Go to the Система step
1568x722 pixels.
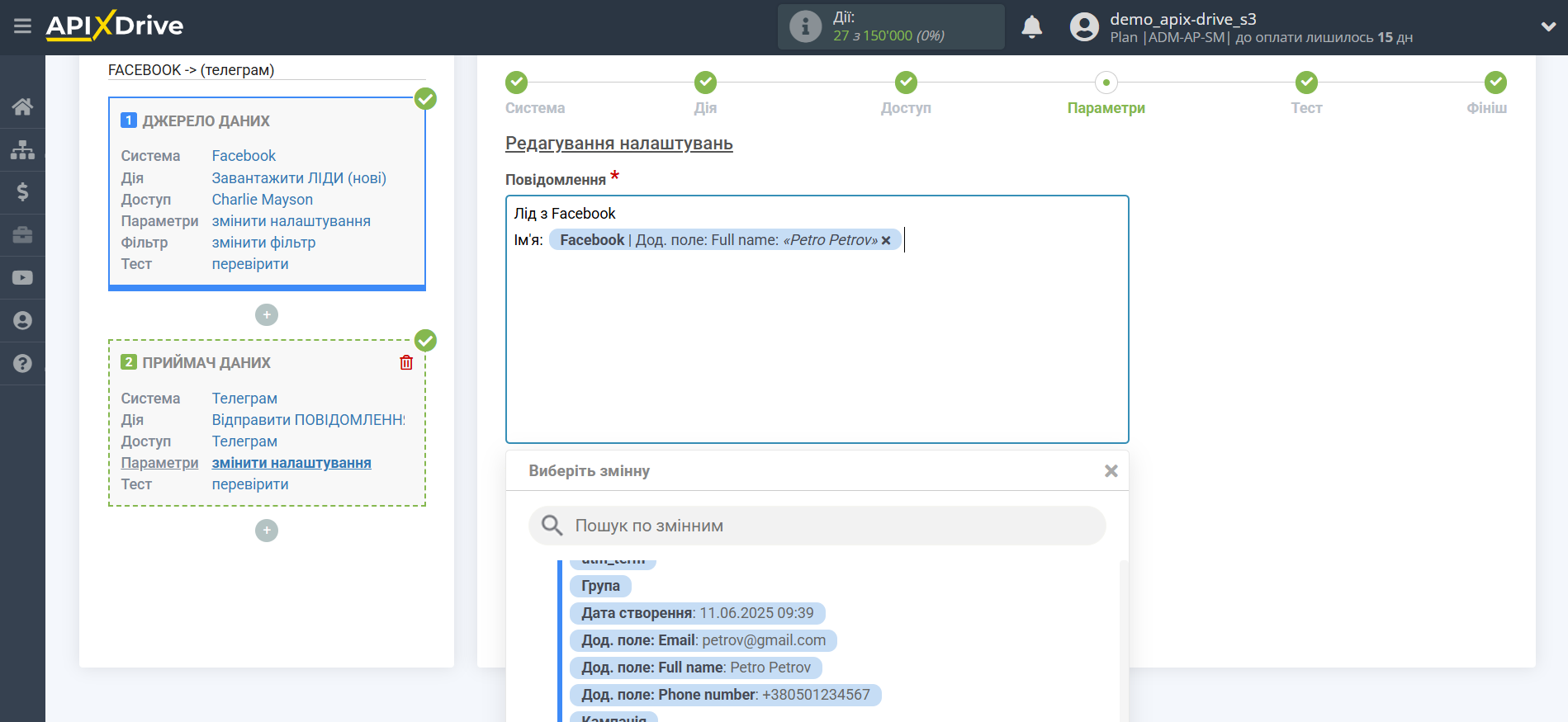pyautogui.click(x=534, y=93)
